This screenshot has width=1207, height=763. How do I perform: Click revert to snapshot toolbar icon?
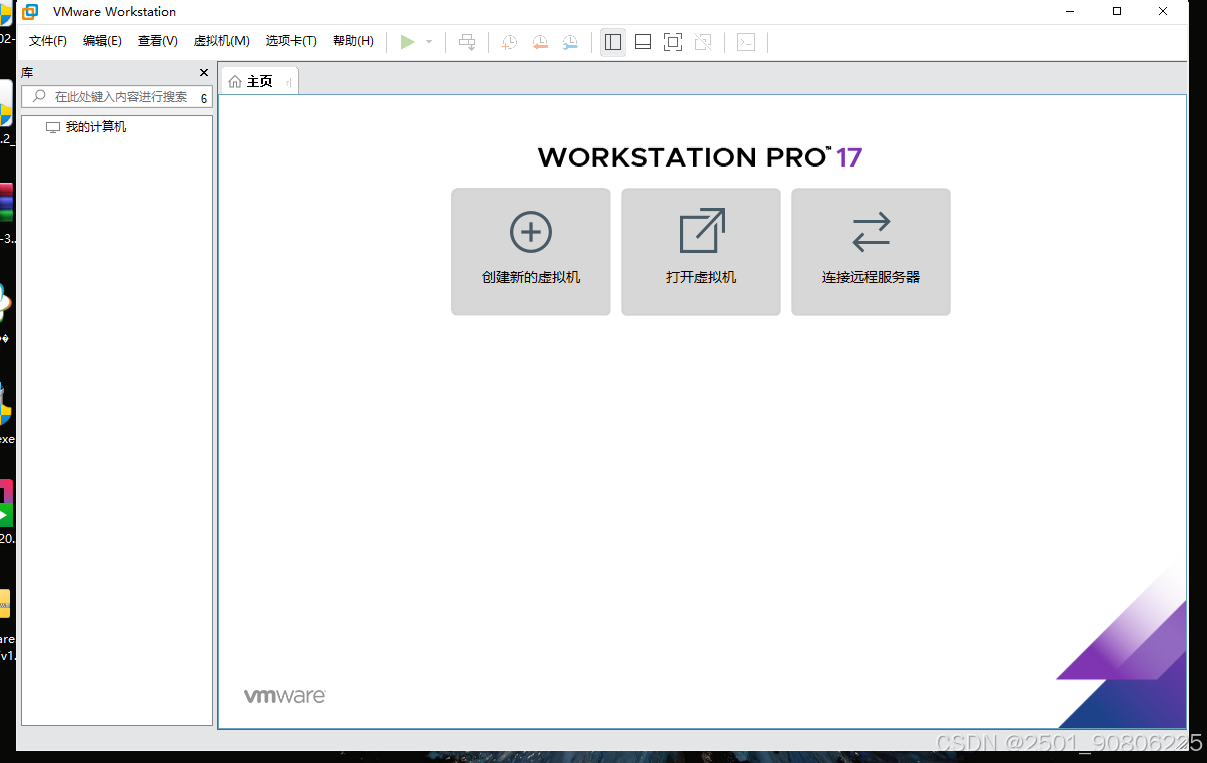point(540,42)
